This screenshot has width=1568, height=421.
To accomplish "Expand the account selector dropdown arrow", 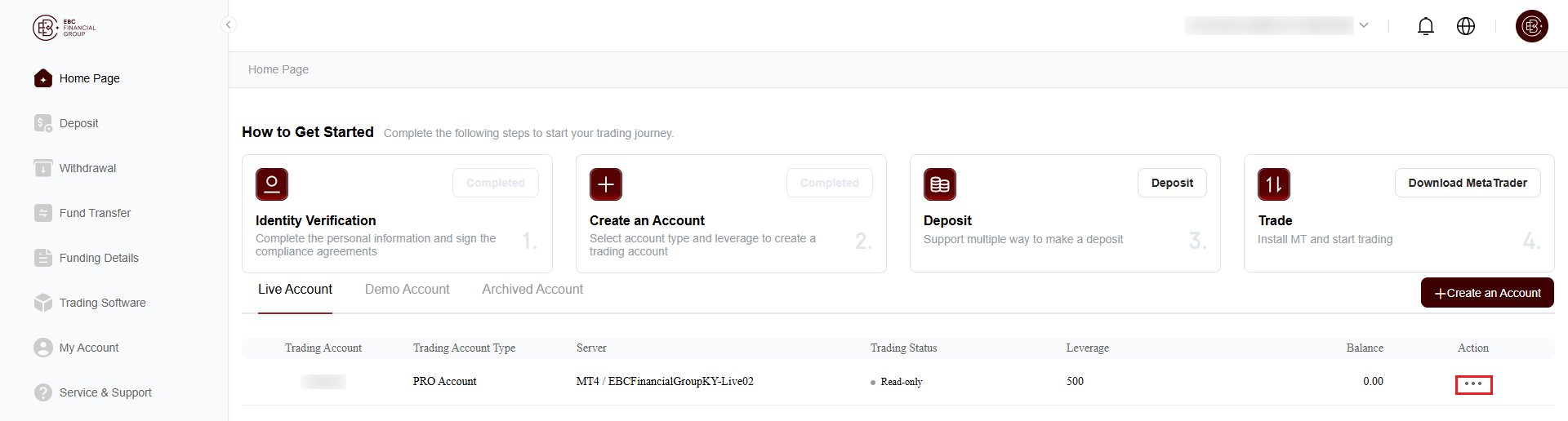I will pos(1364,25).
